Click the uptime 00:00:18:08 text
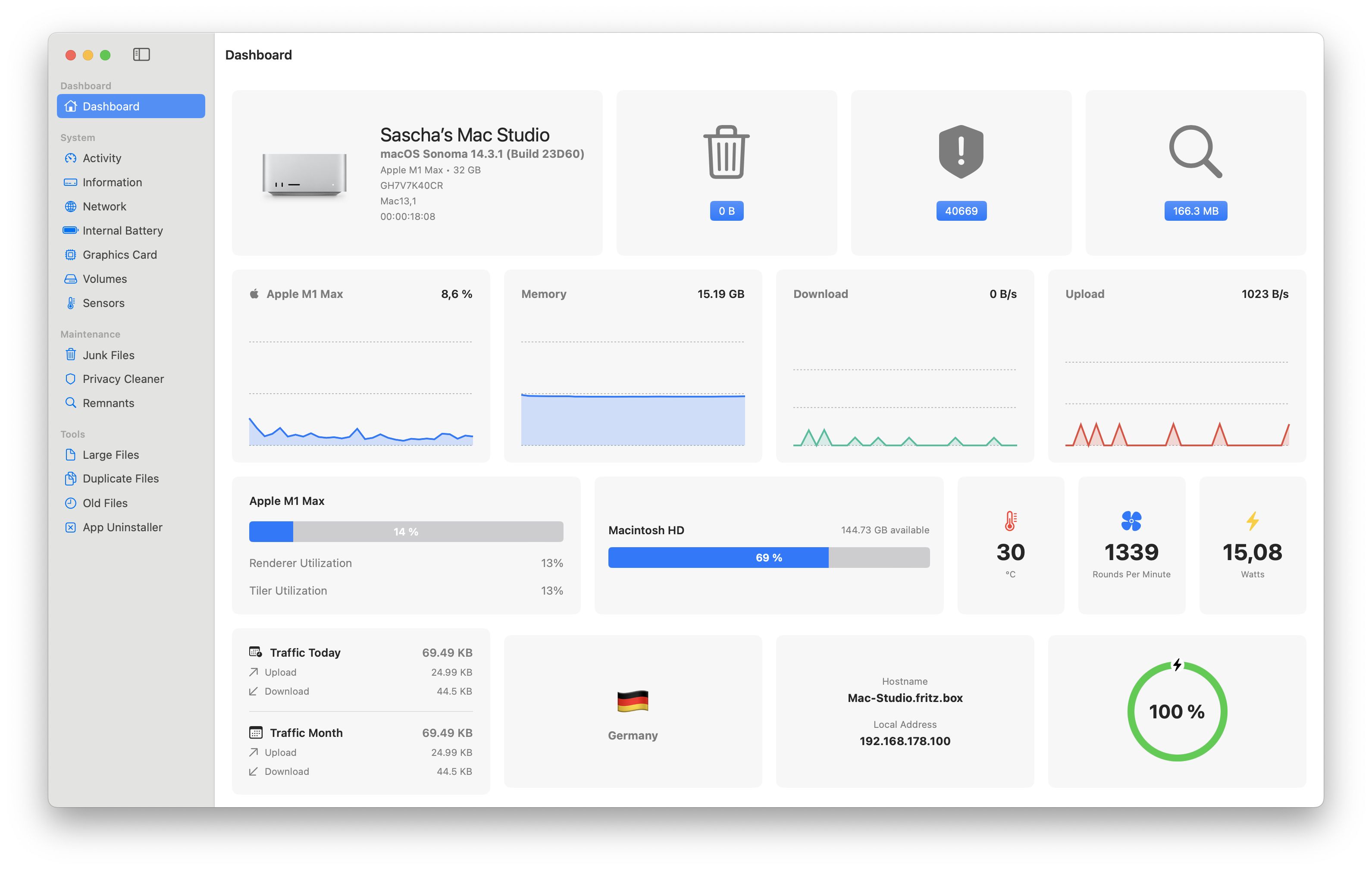This screenshot has width=1372, height=871. (407, 216)
